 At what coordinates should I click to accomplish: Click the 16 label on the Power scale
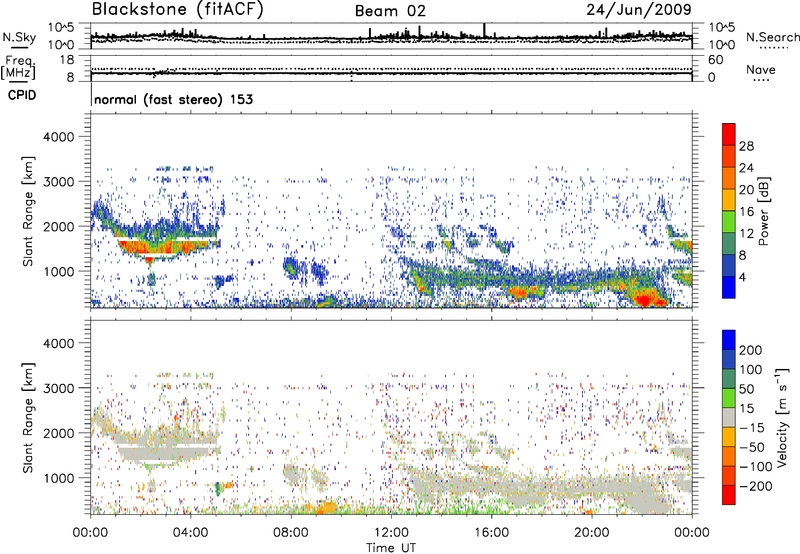746,212
